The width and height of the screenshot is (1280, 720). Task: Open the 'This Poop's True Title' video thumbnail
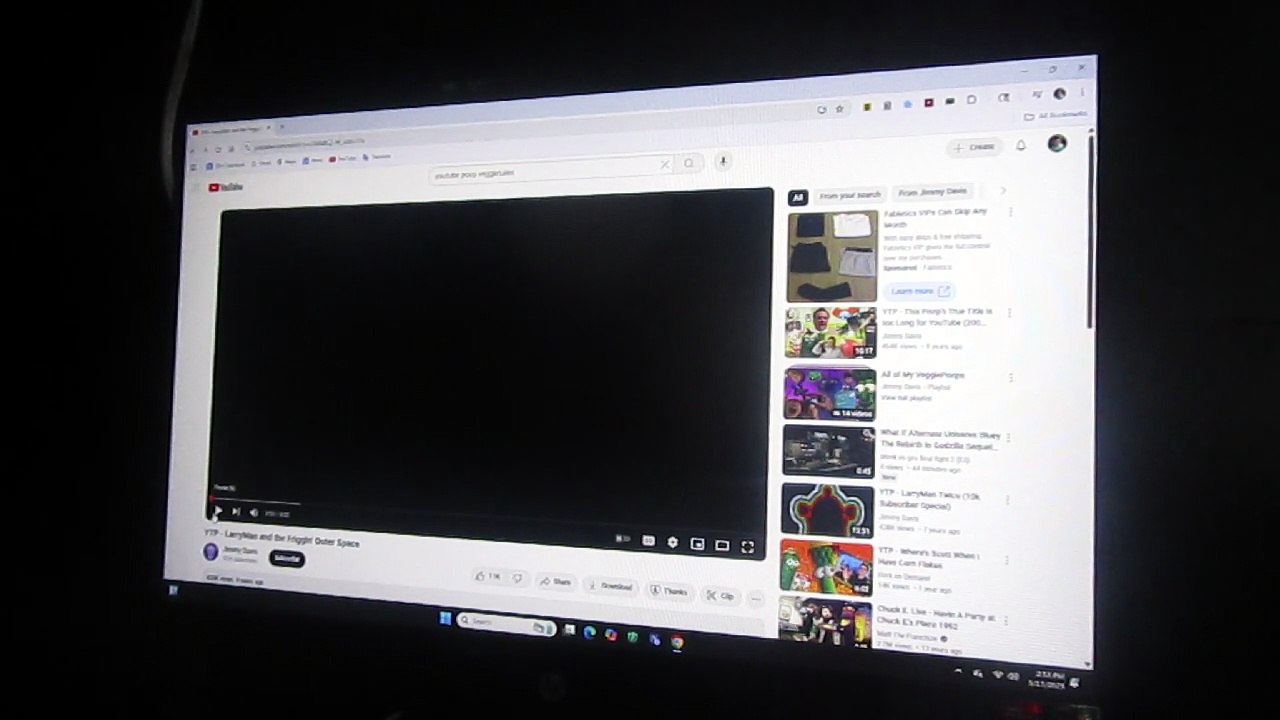coord(830,333)
